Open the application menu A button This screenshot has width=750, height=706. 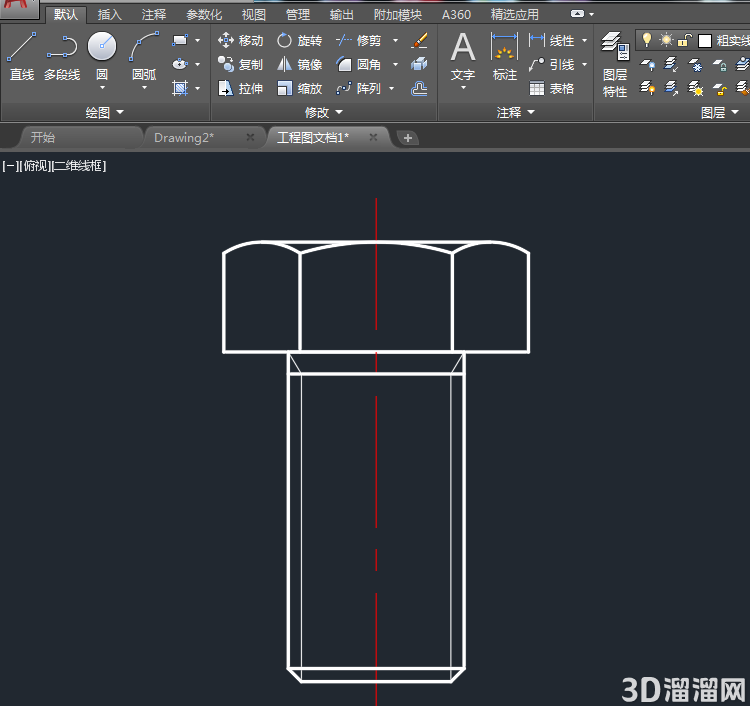(19, 7)
